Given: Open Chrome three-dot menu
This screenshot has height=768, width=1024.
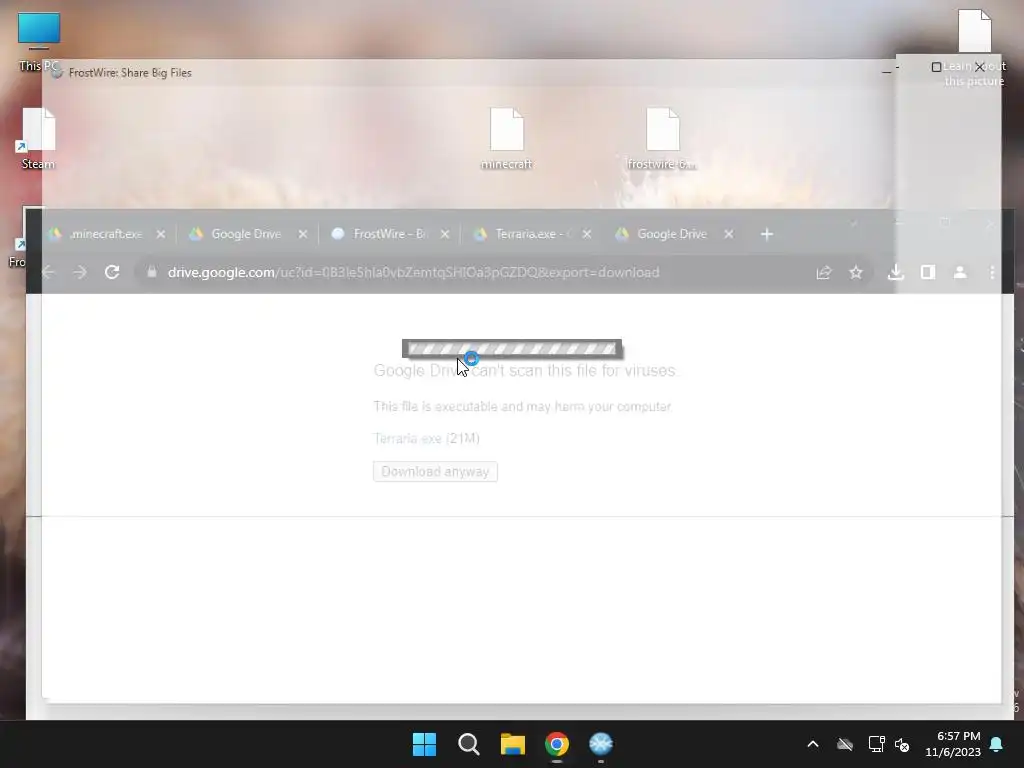Looking at the screenshot, I should 992,272.
